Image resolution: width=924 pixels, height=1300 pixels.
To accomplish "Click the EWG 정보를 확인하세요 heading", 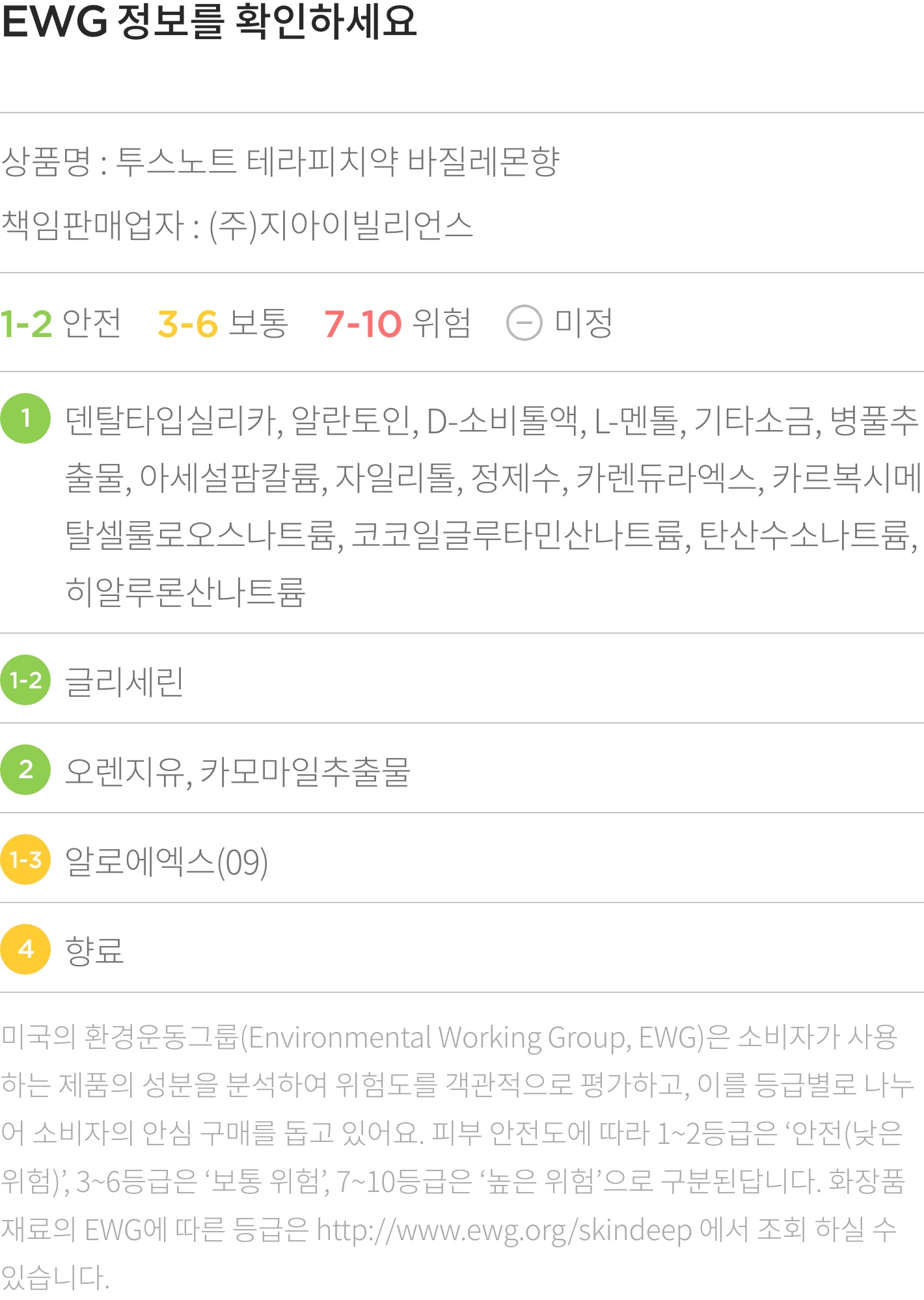I will pyautogui.click(x=209, y=21).
